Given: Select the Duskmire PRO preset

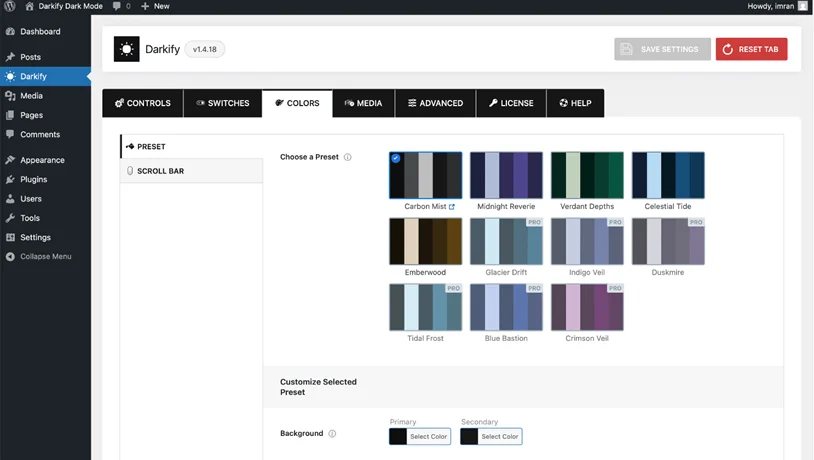Looking at the screenshot, I should click(x=668, y=241).
